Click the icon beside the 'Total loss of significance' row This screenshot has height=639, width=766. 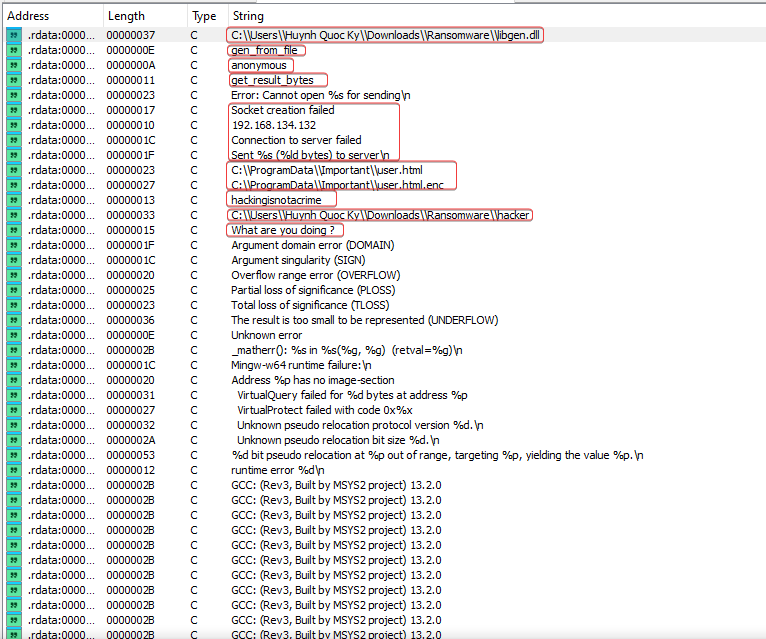pos(14,305)
